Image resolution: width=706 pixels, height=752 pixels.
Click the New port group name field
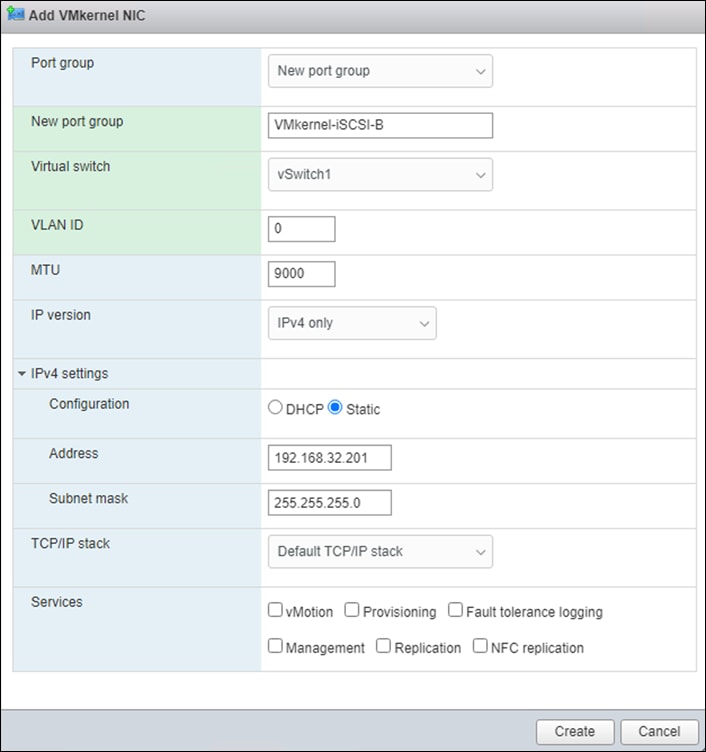(x=380, y=125)
